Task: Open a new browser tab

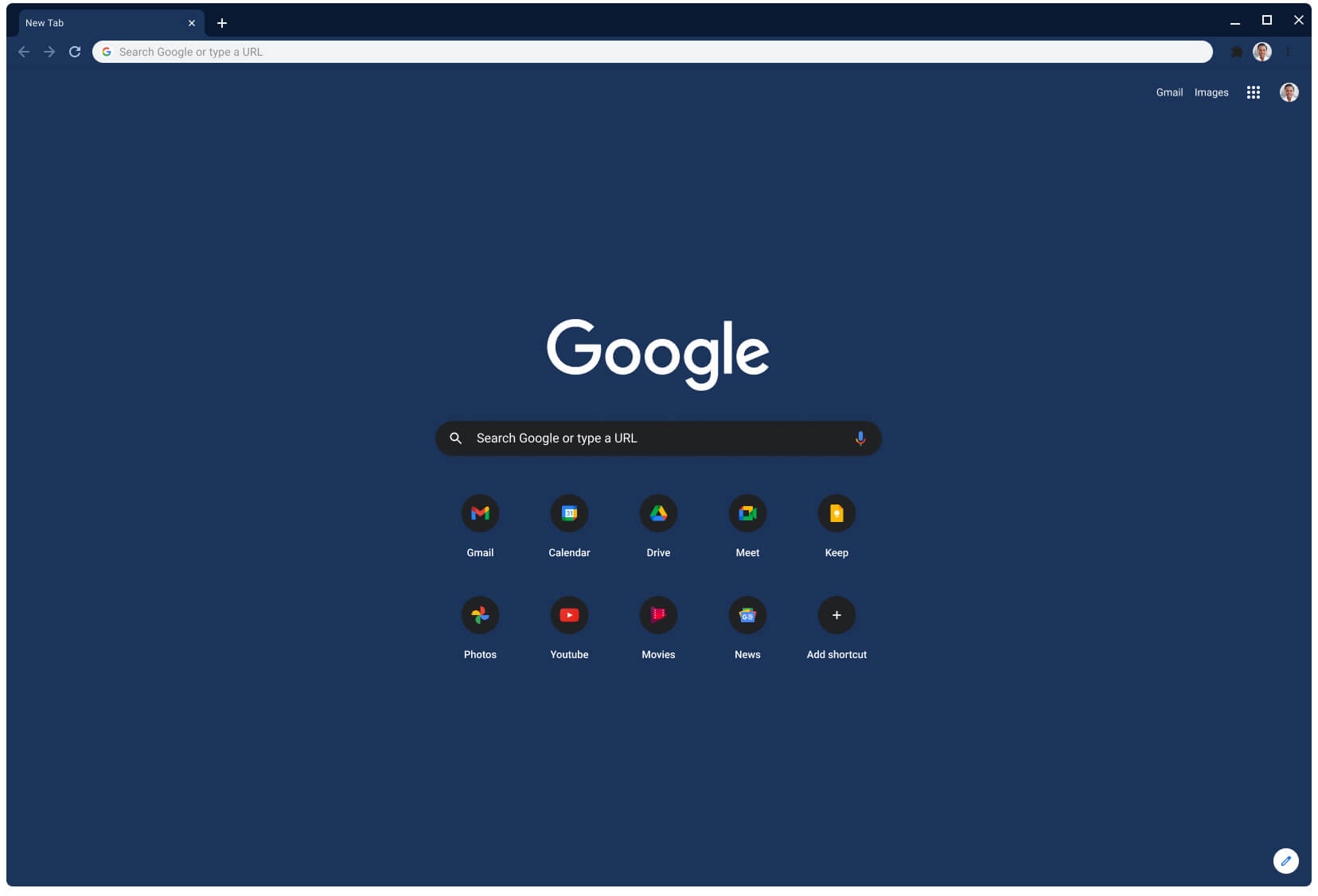Action: 222,22
